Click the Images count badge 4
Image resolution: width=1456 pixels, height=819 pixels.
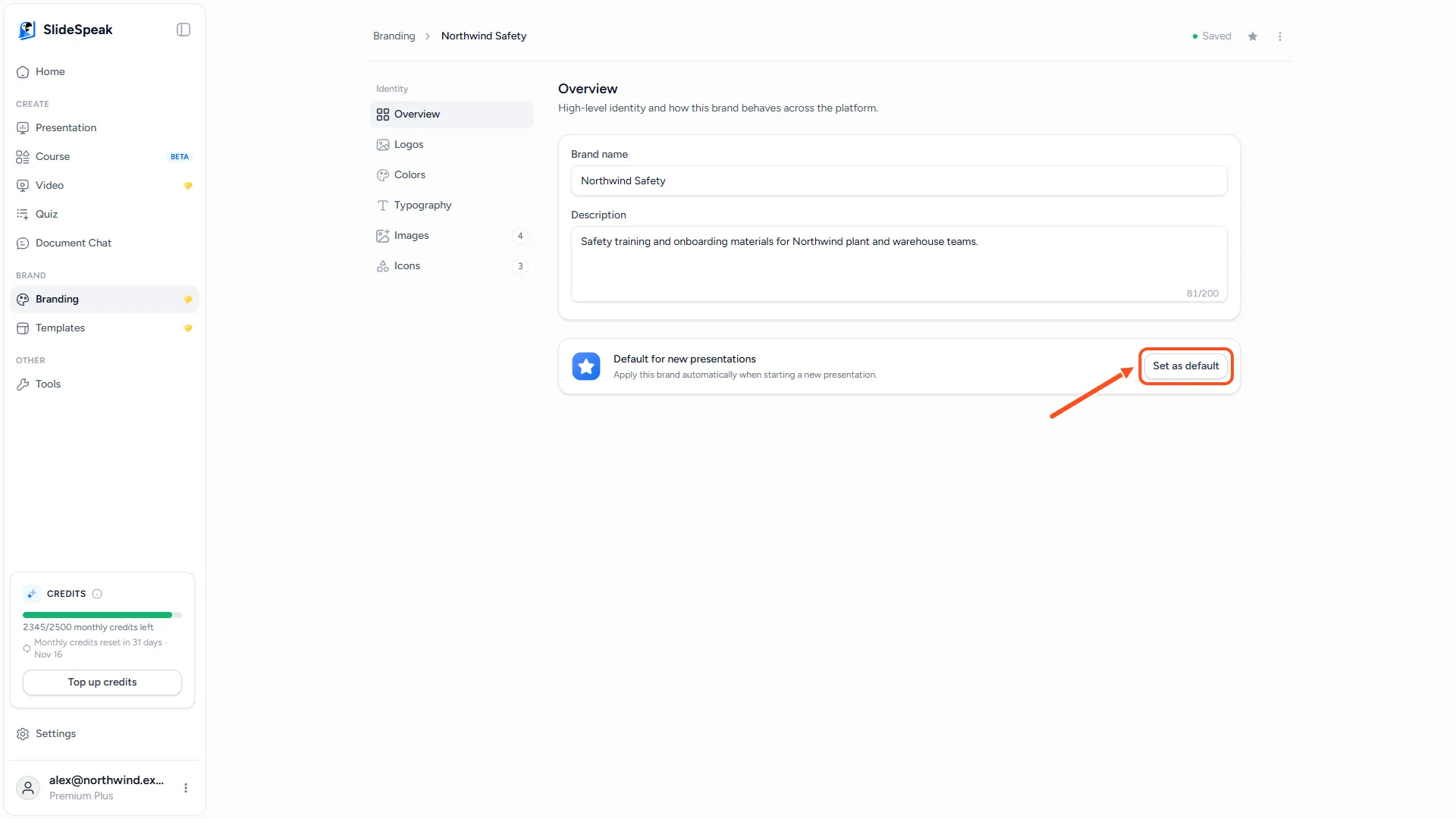(520, 236)
